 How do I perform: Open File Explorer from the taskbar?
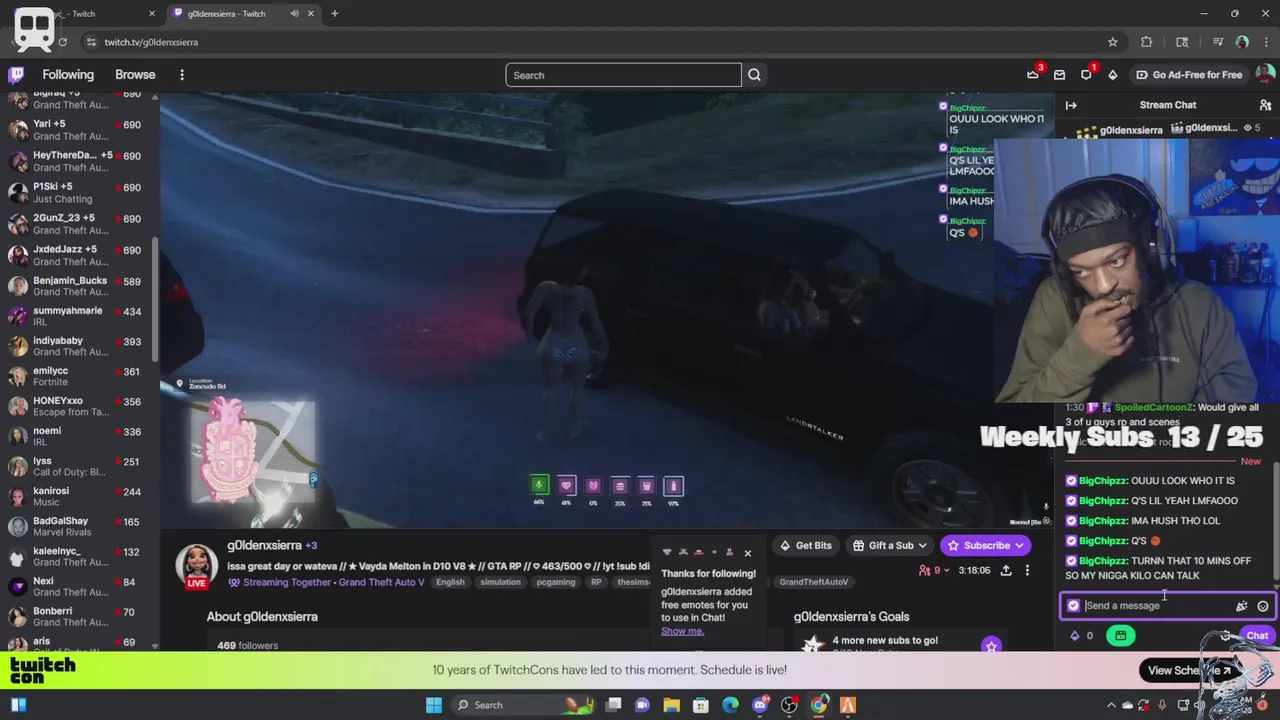pos(672,705)
